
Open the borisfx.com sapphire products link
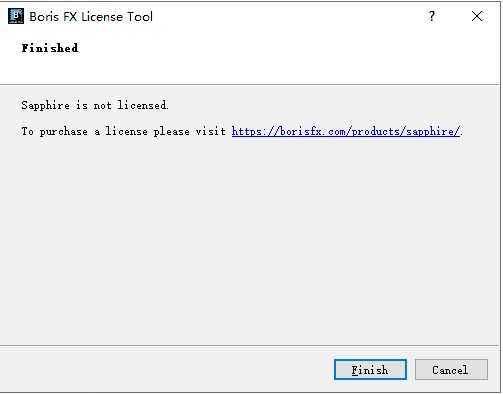pyautogui.click(x=346, y=131)
